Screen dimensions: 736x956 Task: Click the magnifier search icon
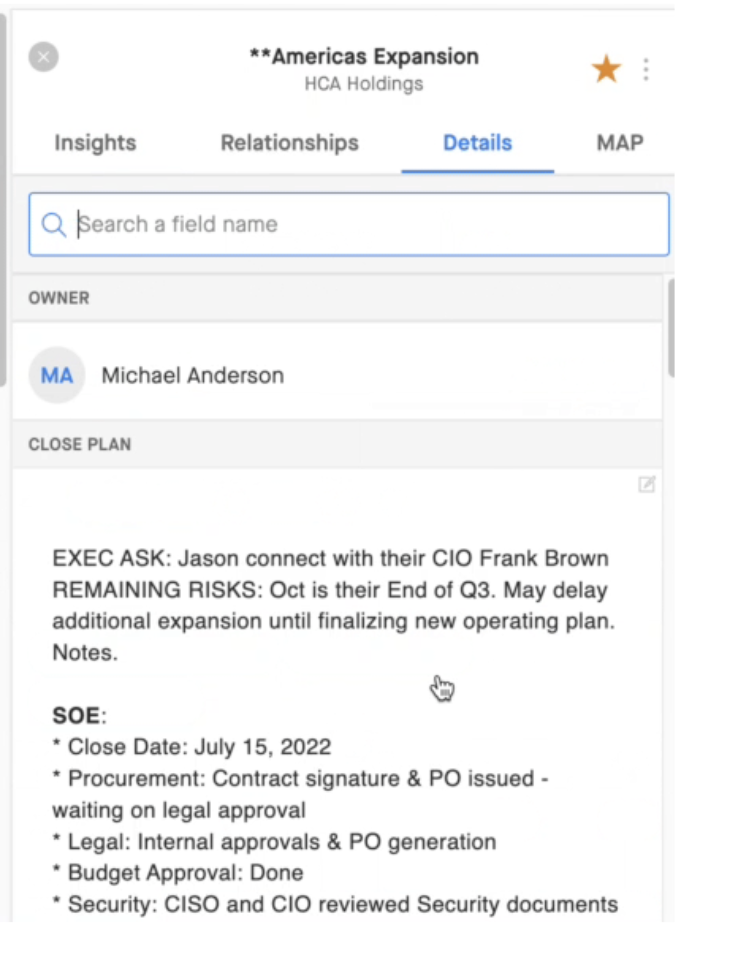(x=54, y=224)
